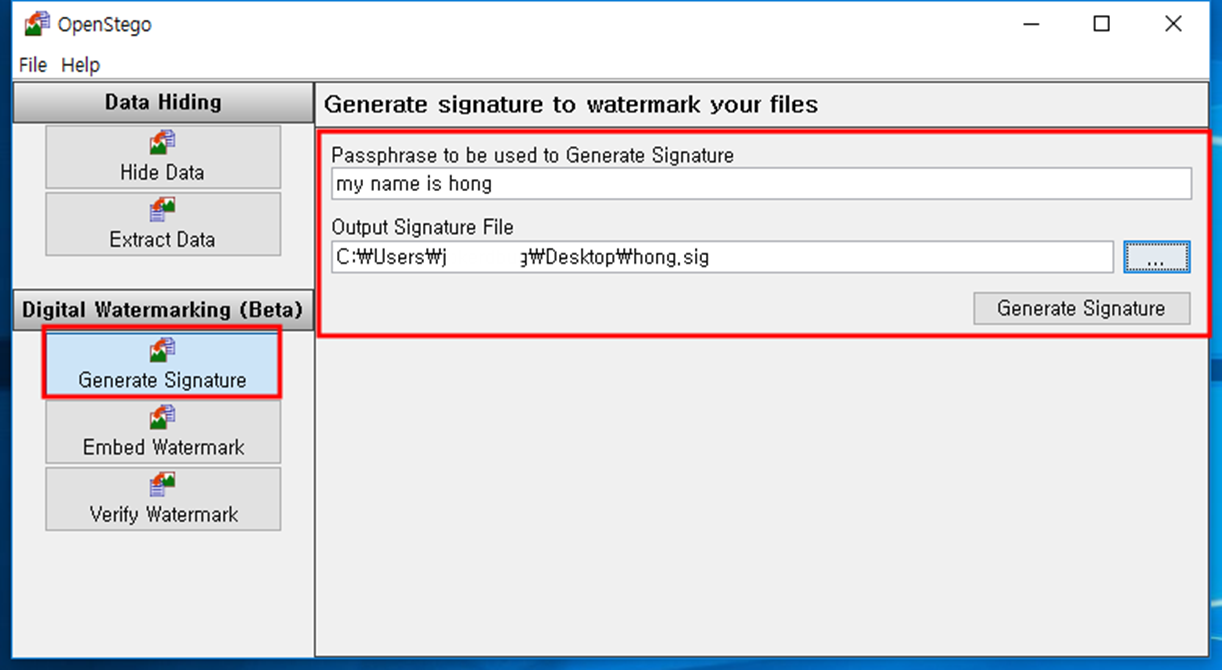Open the Verify Watermark panel

pos(163,498)
